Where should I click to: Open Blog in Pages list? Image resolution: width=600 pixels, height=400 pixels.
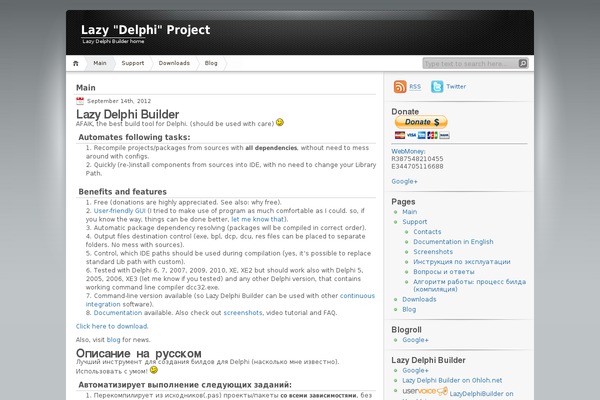click(409, 309)
